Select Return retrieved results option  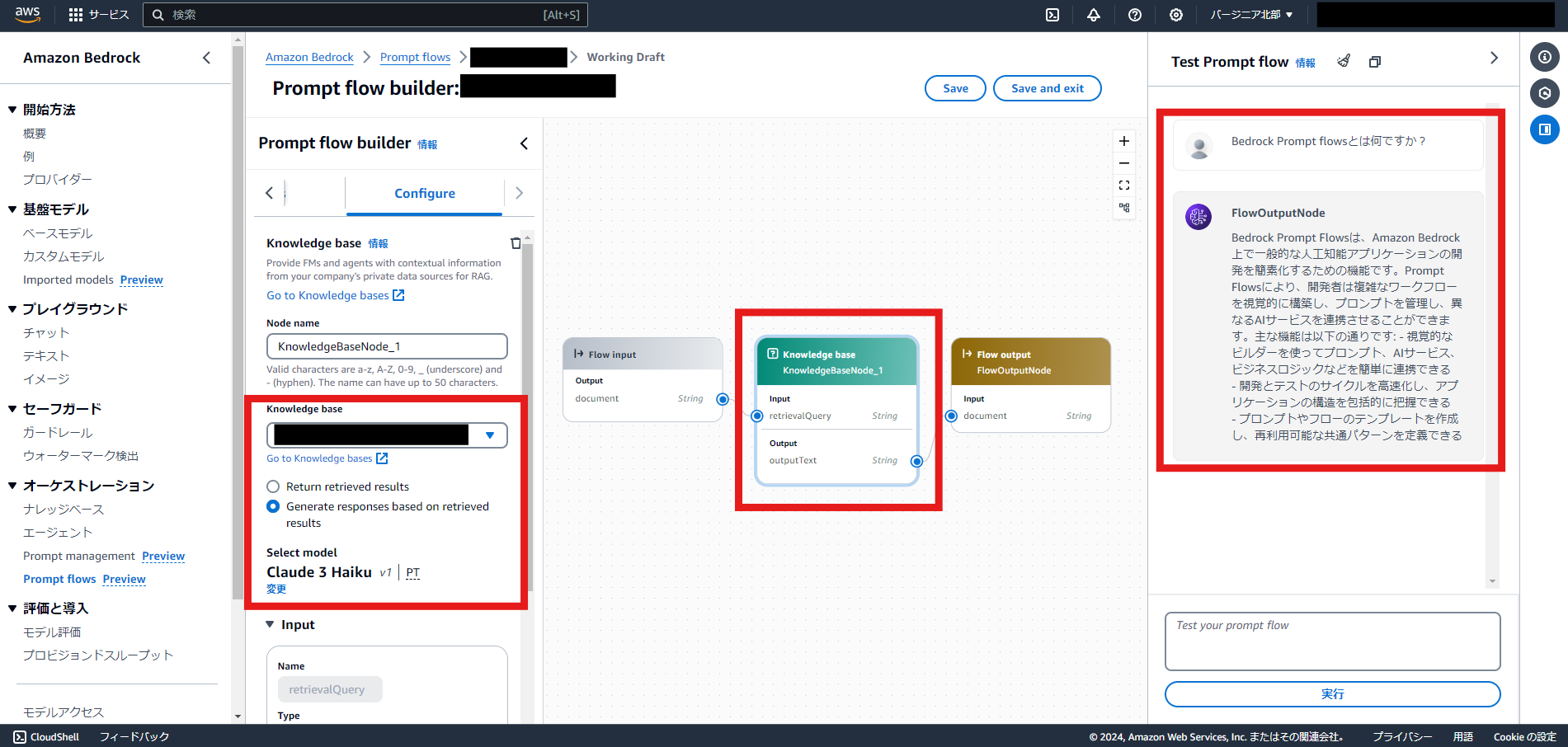[x=273, y=486]
